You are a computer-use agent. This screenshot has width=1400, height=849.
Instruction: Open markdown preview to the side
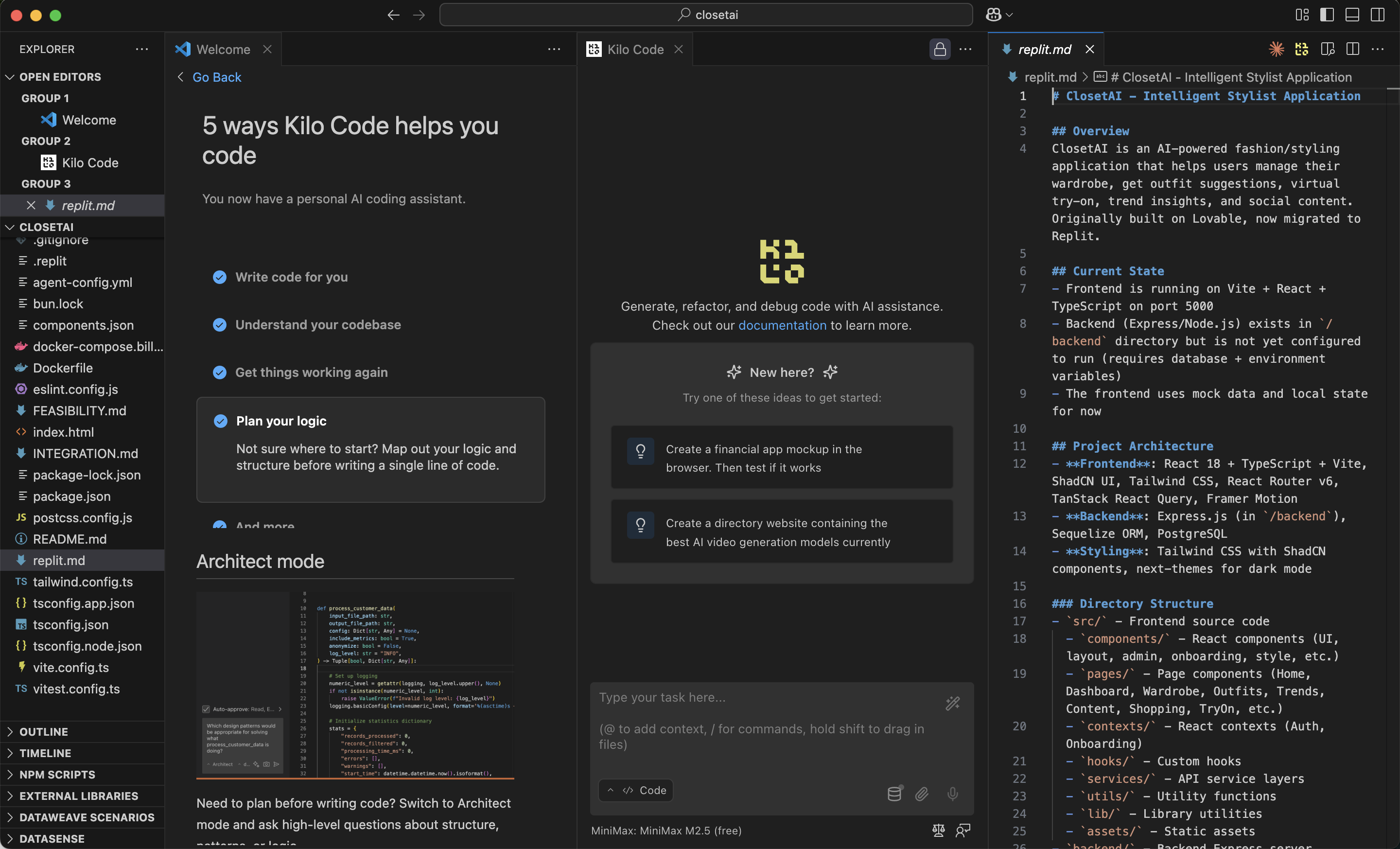[1327, 50]
